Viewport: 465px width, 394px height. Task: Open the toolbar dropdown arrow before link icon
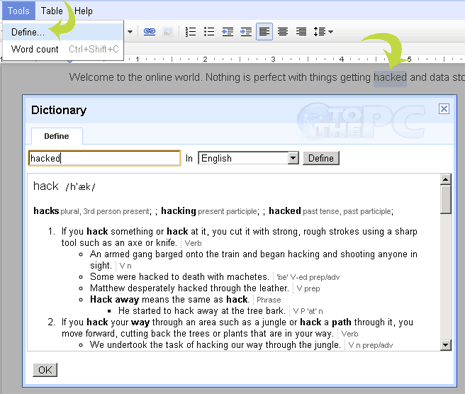coord(130,32)
